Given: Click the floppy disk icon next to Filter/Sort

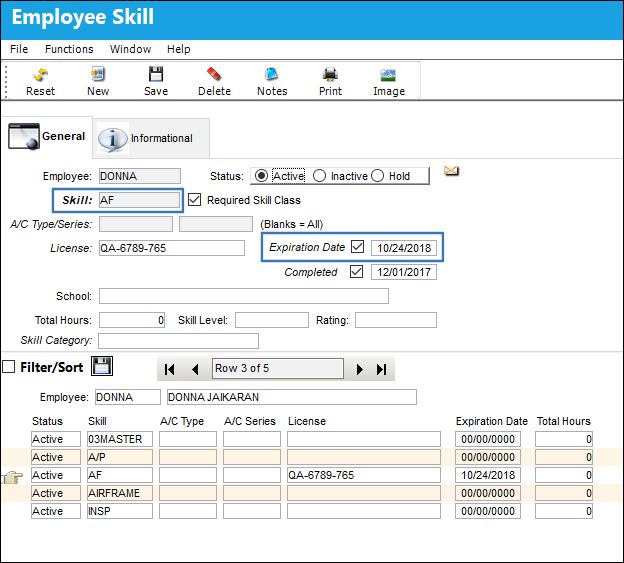Looking at the screenshot, I should [102, 366].
